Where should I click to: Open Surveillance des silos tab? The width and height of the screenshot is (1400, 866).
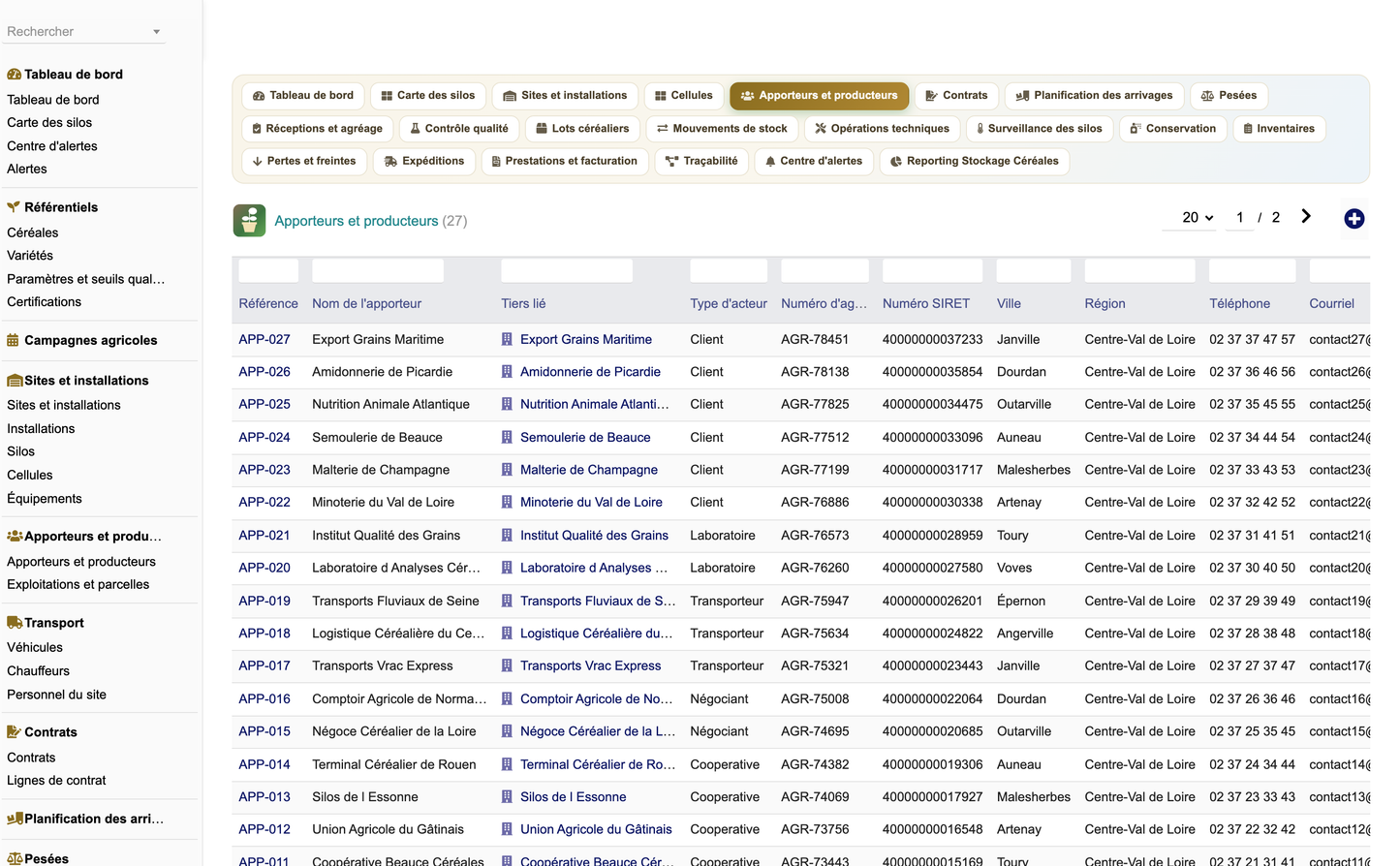click(x=1040, y=129)
